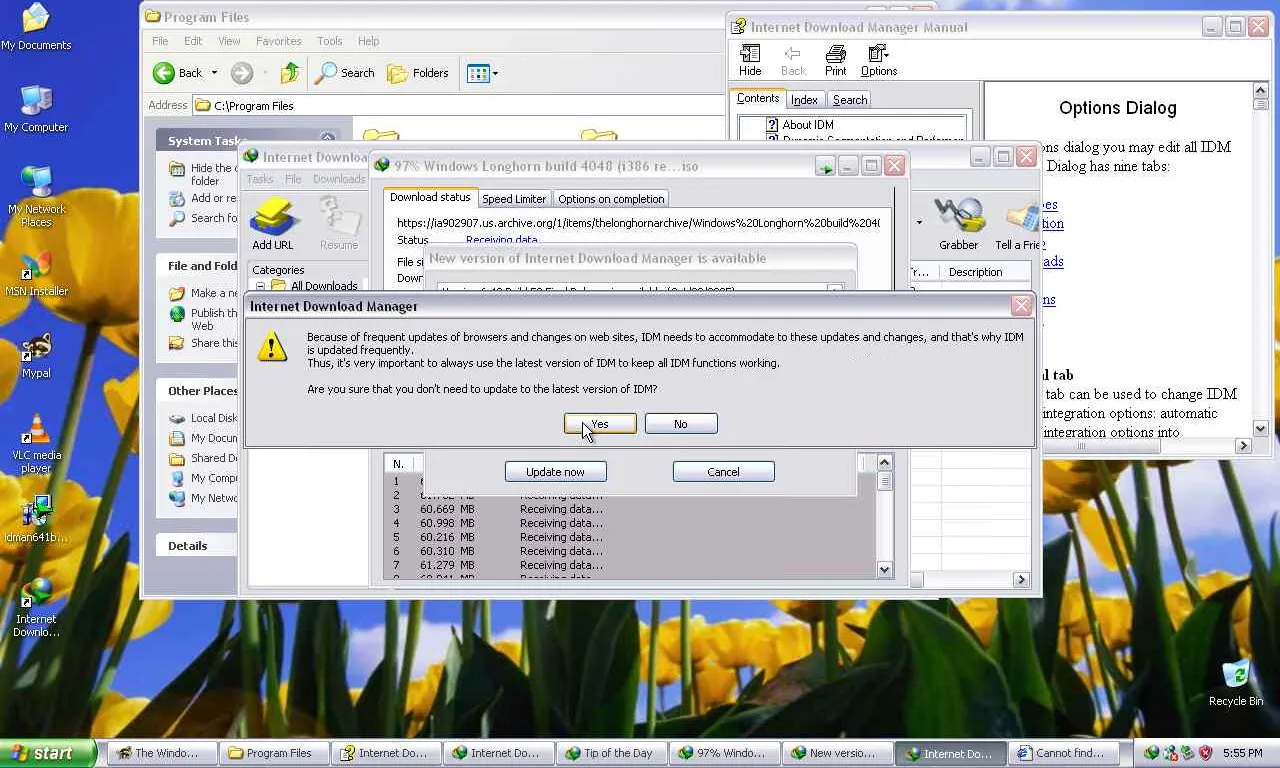Collapse the System Tasks panel

pos(327,138)
